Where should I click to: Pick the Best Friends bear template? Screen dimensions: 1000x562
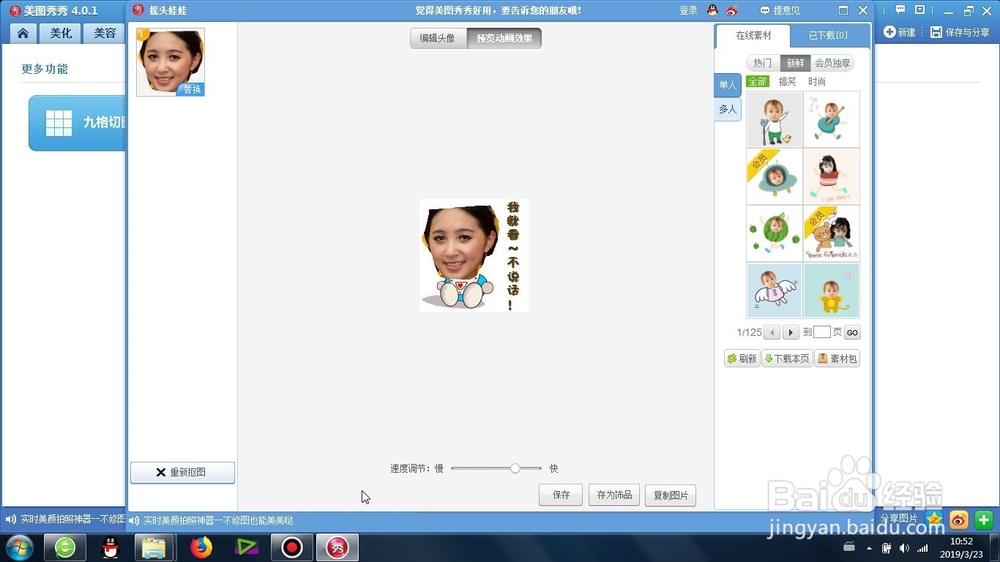[832, 233]
